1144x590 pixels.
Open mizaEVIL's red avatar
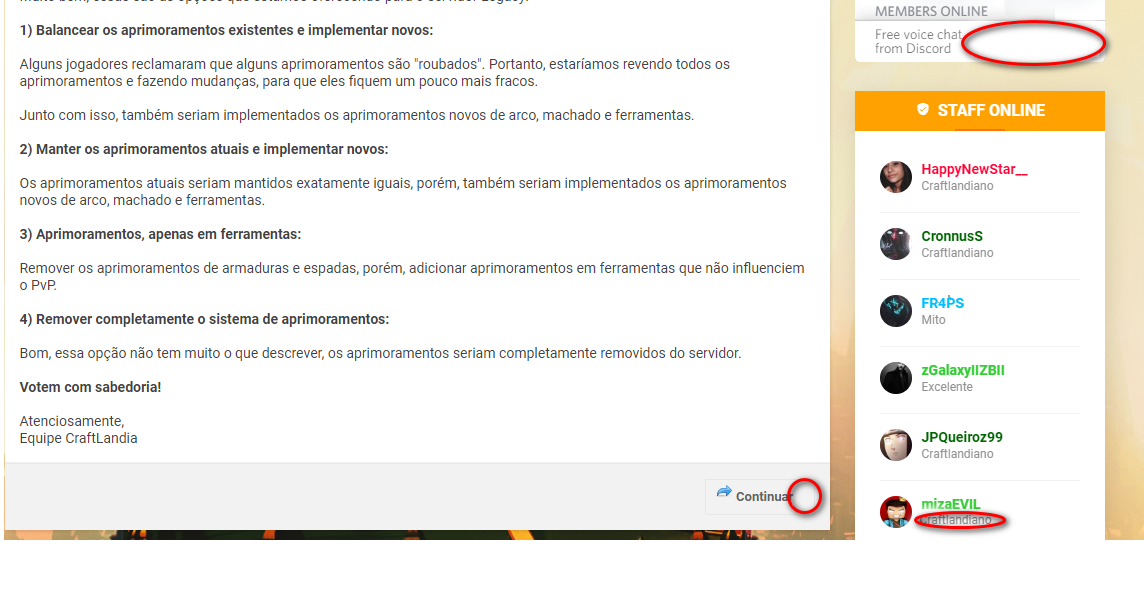(895, 511)
